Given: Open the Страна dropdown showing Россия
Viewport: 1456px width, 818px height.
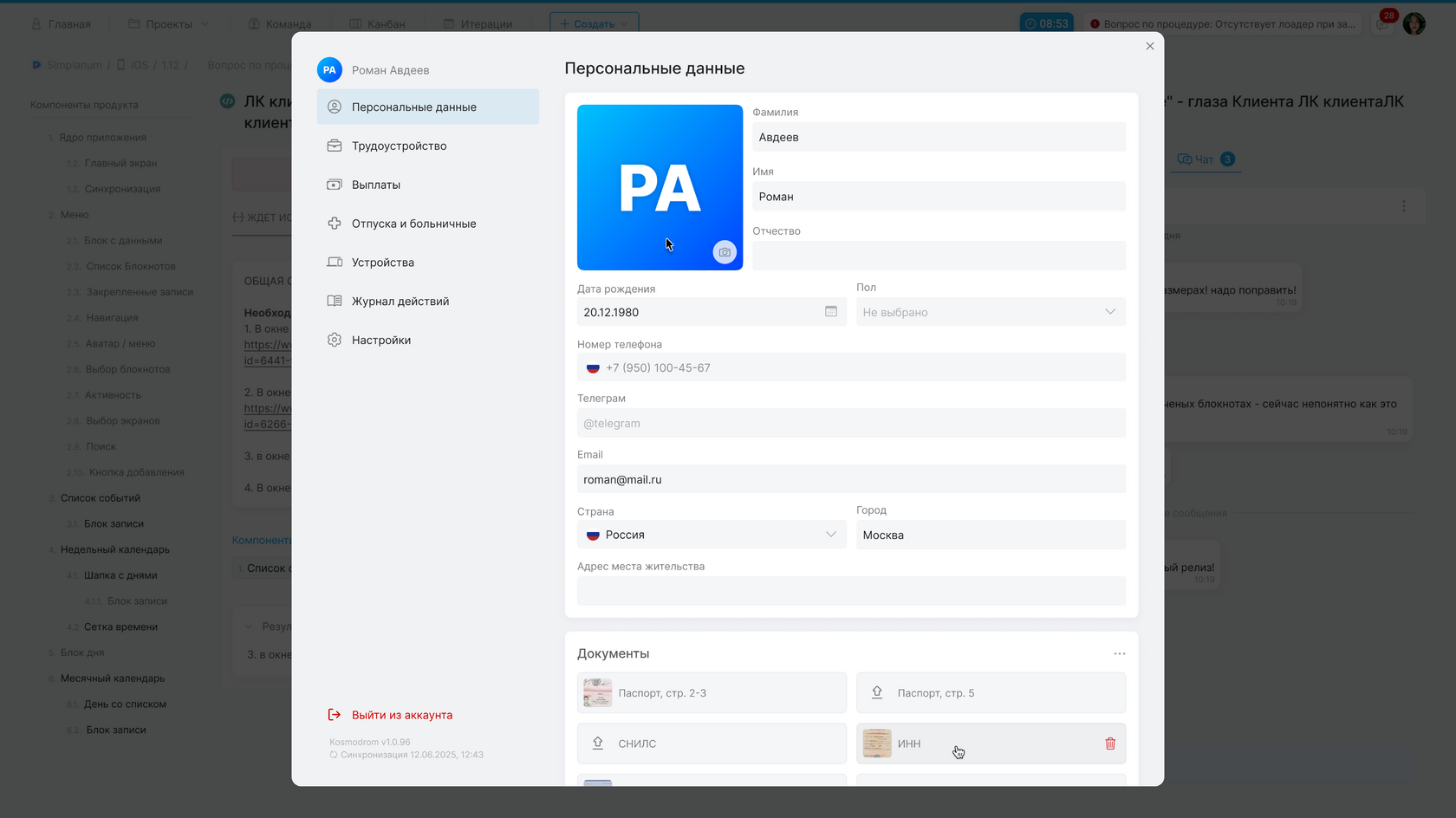Looking at the screenshot, I should coord(712,535).
